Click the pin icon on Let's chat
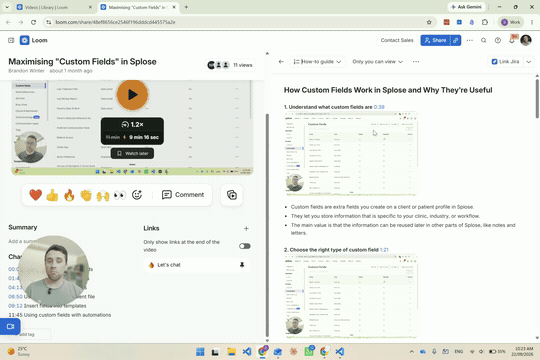The image size is (540, 360). coord(242,265)
